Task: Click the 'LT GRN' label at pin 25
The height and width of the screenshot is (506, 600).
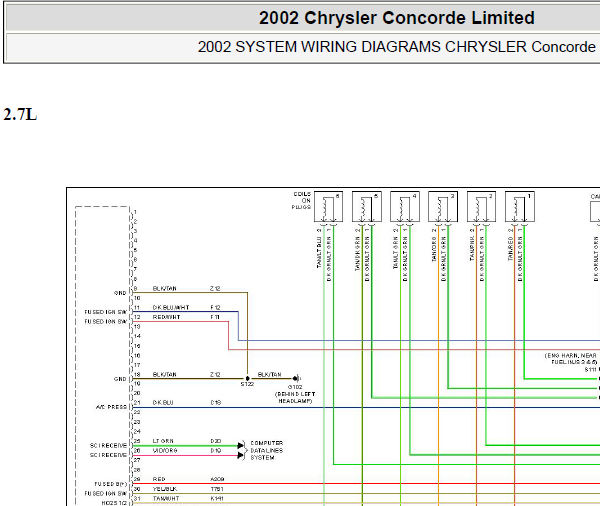Action: pos(163,441)
